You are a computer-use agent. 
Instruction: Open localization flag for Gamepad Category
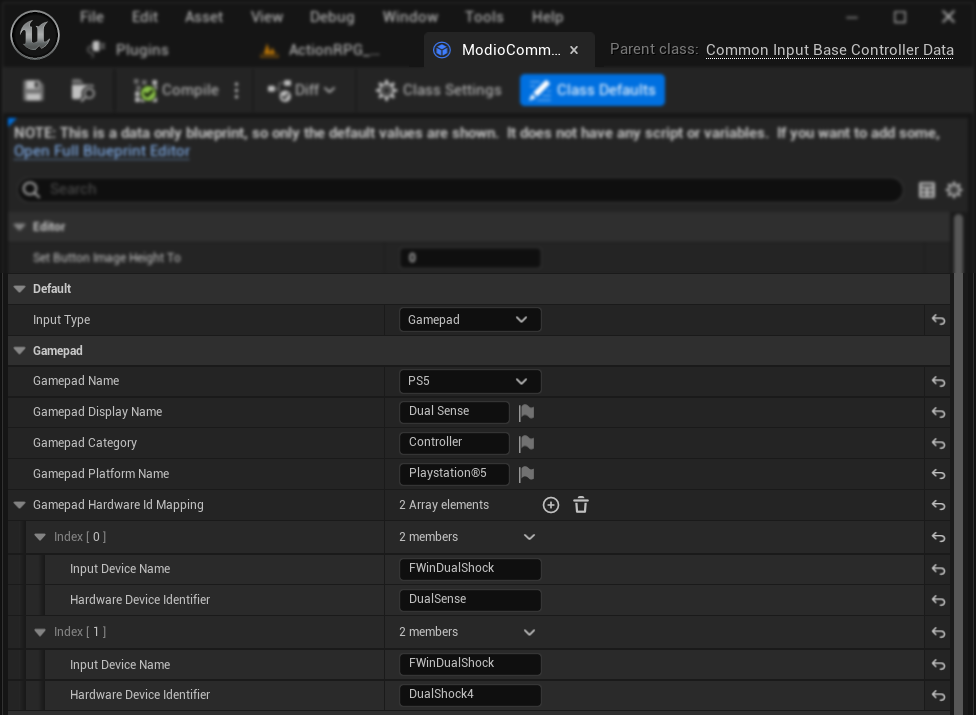pos(527,443)
